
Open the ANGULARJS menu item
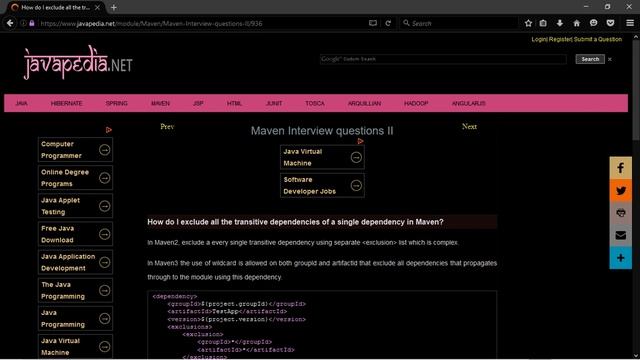click(x=469, y=104)
